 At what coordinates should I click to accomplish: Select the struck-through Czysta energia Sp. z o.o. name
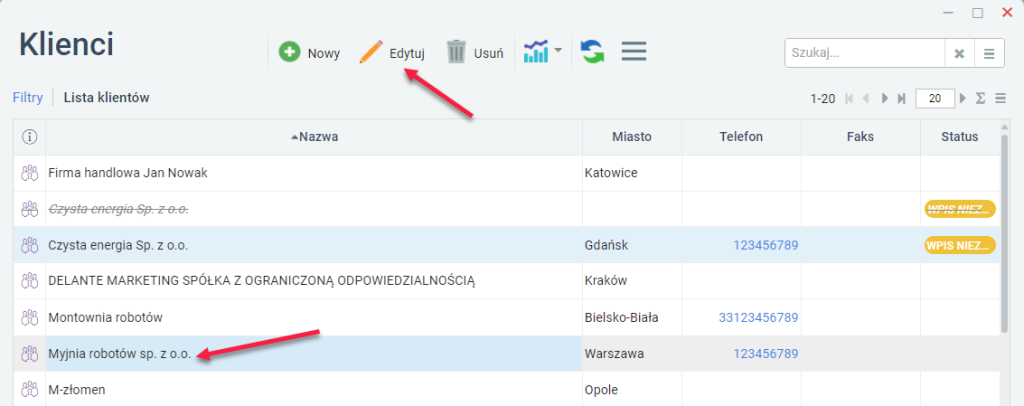click(118, 210)
